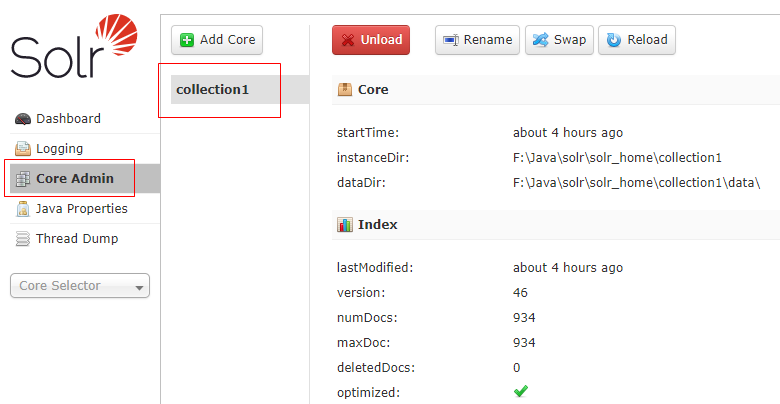This screenshot has width=780, height=404.
Task: Click the red X Unload icon
Action: [x=348, y=40]
